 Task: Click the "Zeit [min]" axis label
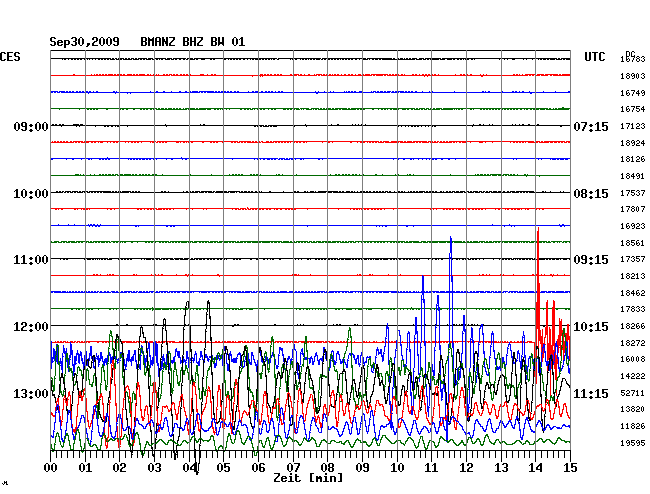pos(308,478)
